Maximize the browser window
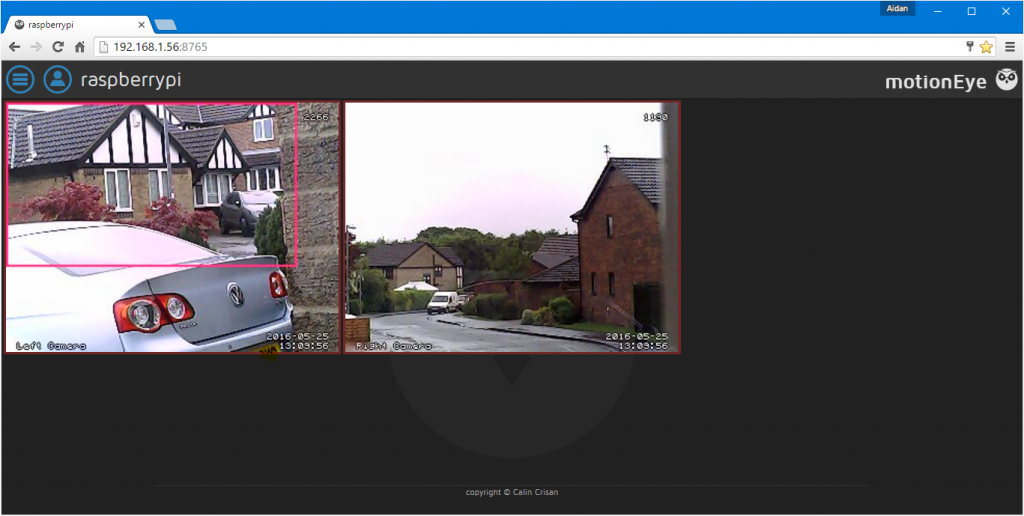This screenshot has height=516, width=1024. (971, 10)
